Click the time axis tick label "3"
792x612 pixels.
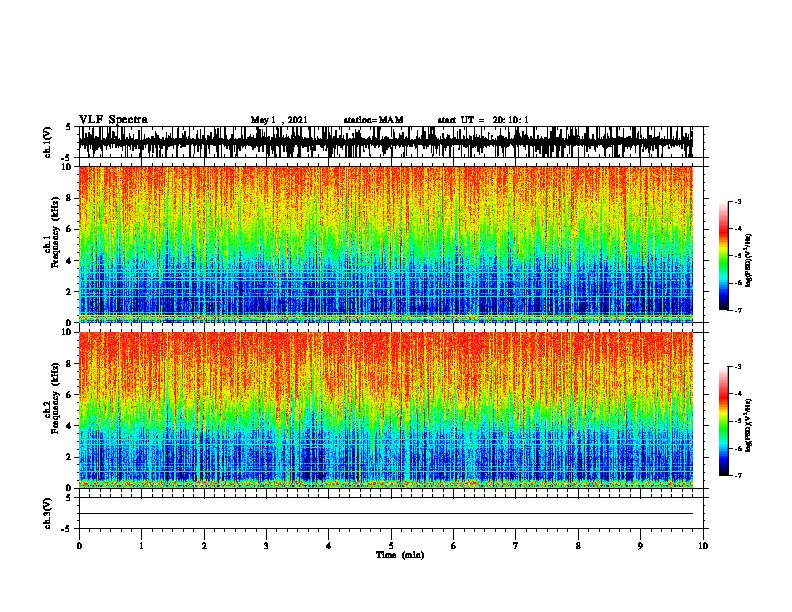[266, 546]
